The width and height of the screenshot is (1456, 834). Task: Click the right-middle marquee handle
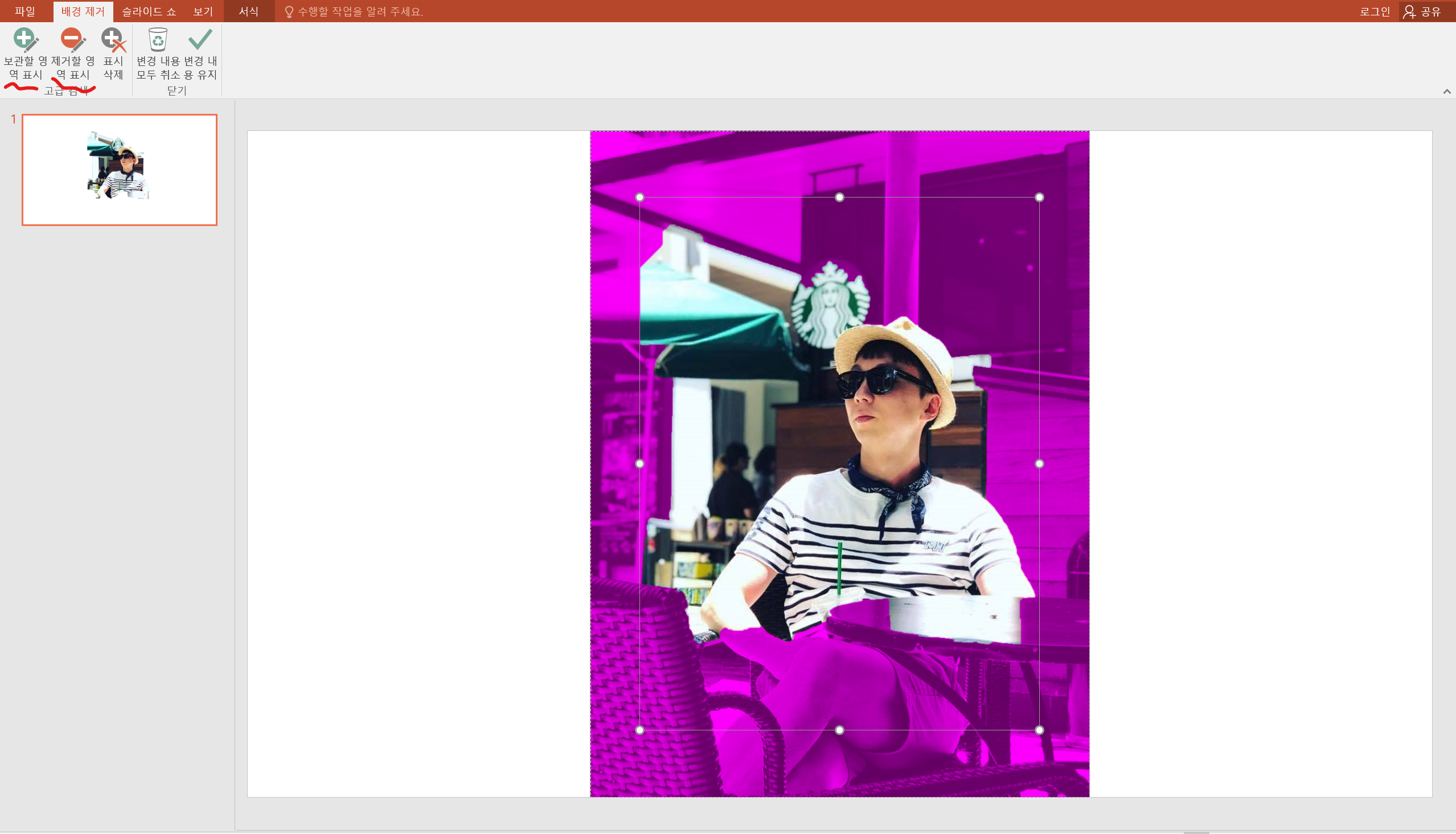(x=1039, y=463)
